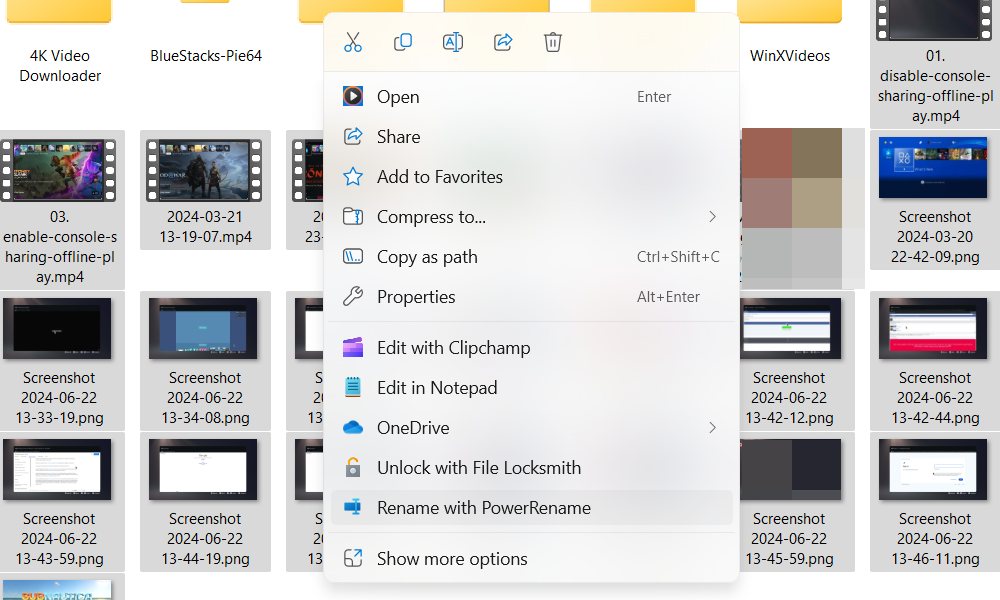Click the Notepad icon
The image size is (1000, 600).
click(x=353, y=388)
